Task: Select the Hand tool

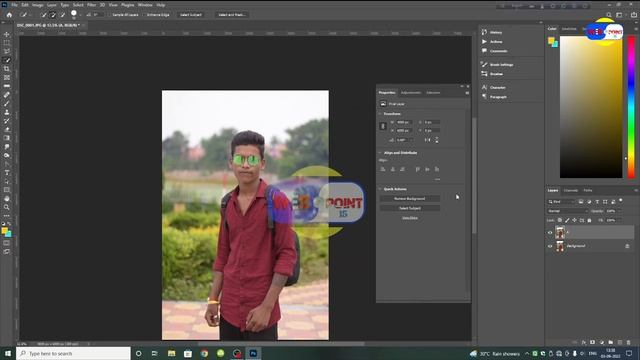Action: coord(7,198)
